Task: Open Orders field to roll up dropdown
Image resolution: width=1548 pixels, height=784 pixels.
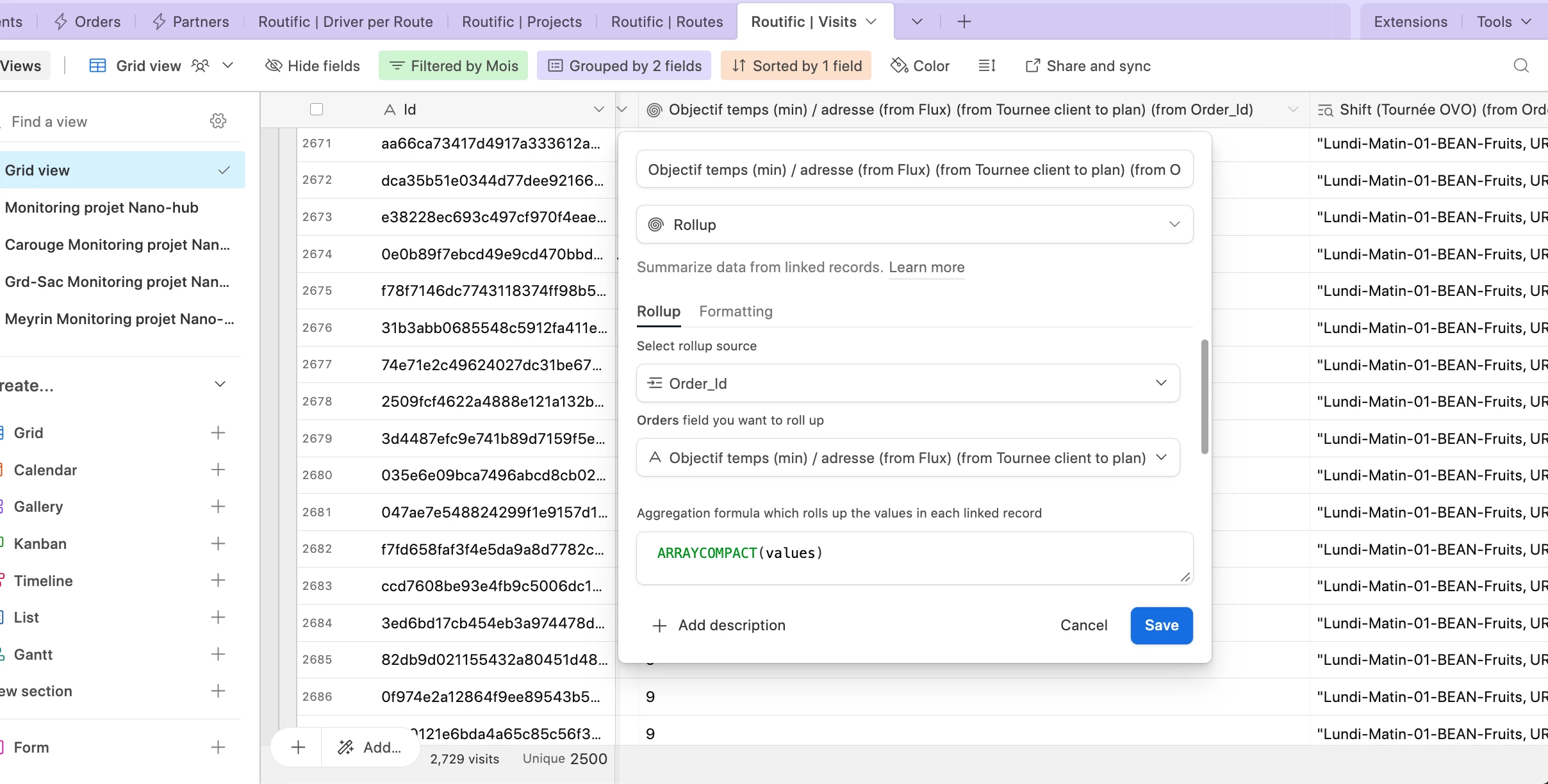Action: click(x=907, y=457)
